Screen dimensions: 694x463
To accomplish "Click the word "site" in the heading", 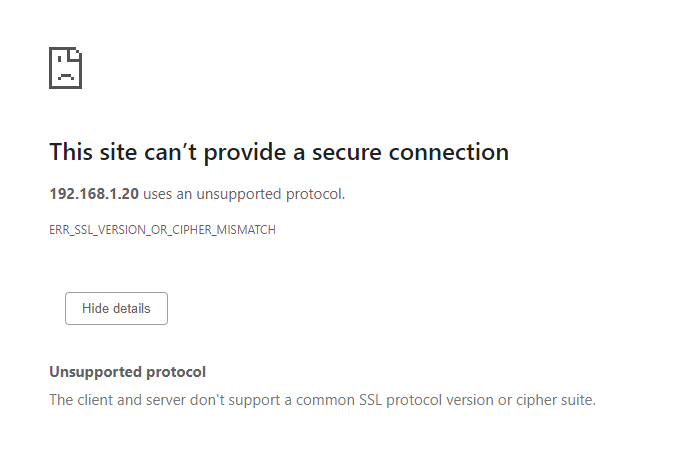I will coord(118,152).
